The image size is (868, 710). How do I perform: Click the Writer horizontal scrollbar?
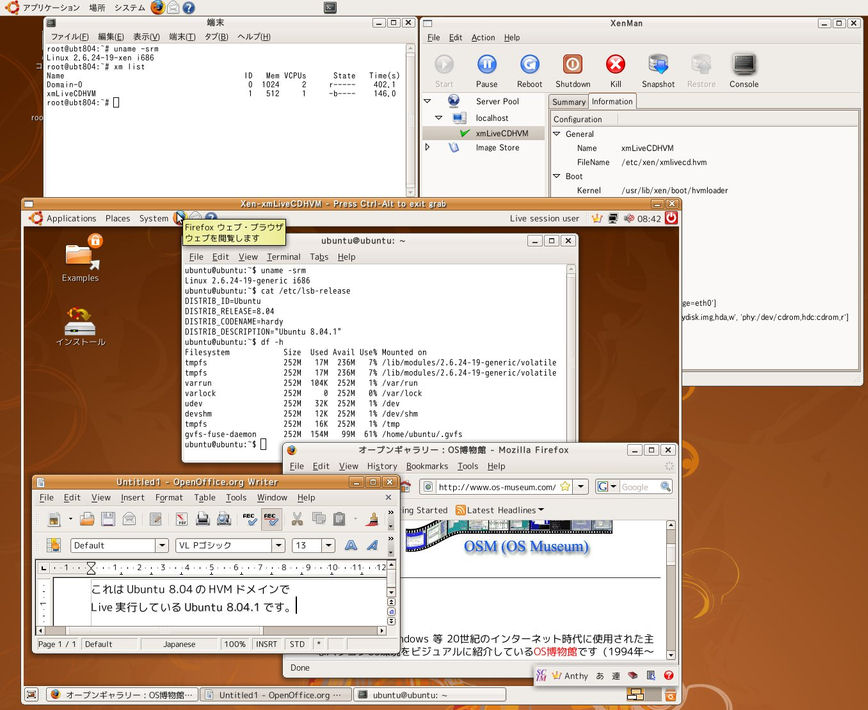coord(210,630)
